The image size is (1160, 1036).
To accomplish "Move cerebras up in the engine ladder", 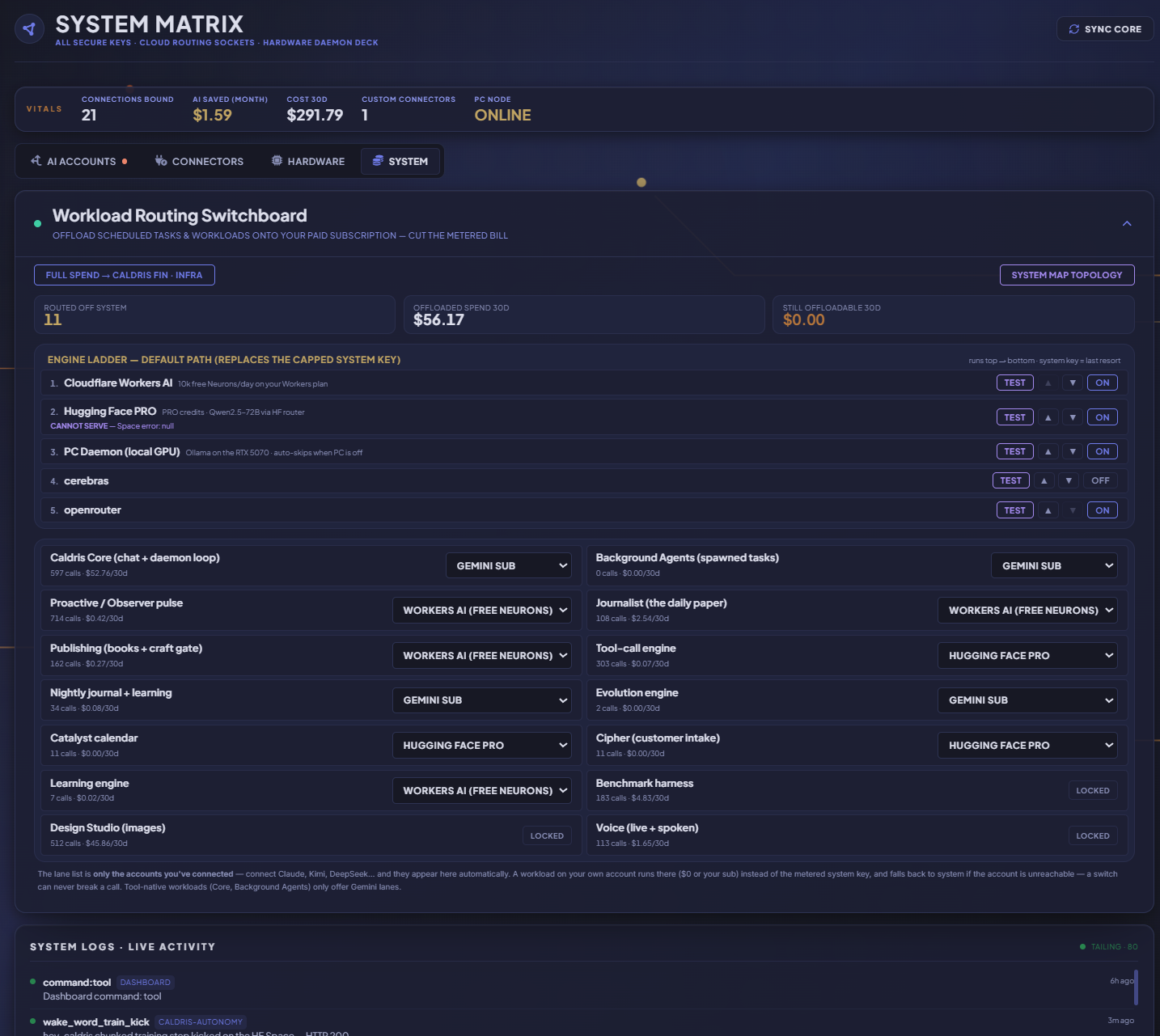I will point(1044,480).
